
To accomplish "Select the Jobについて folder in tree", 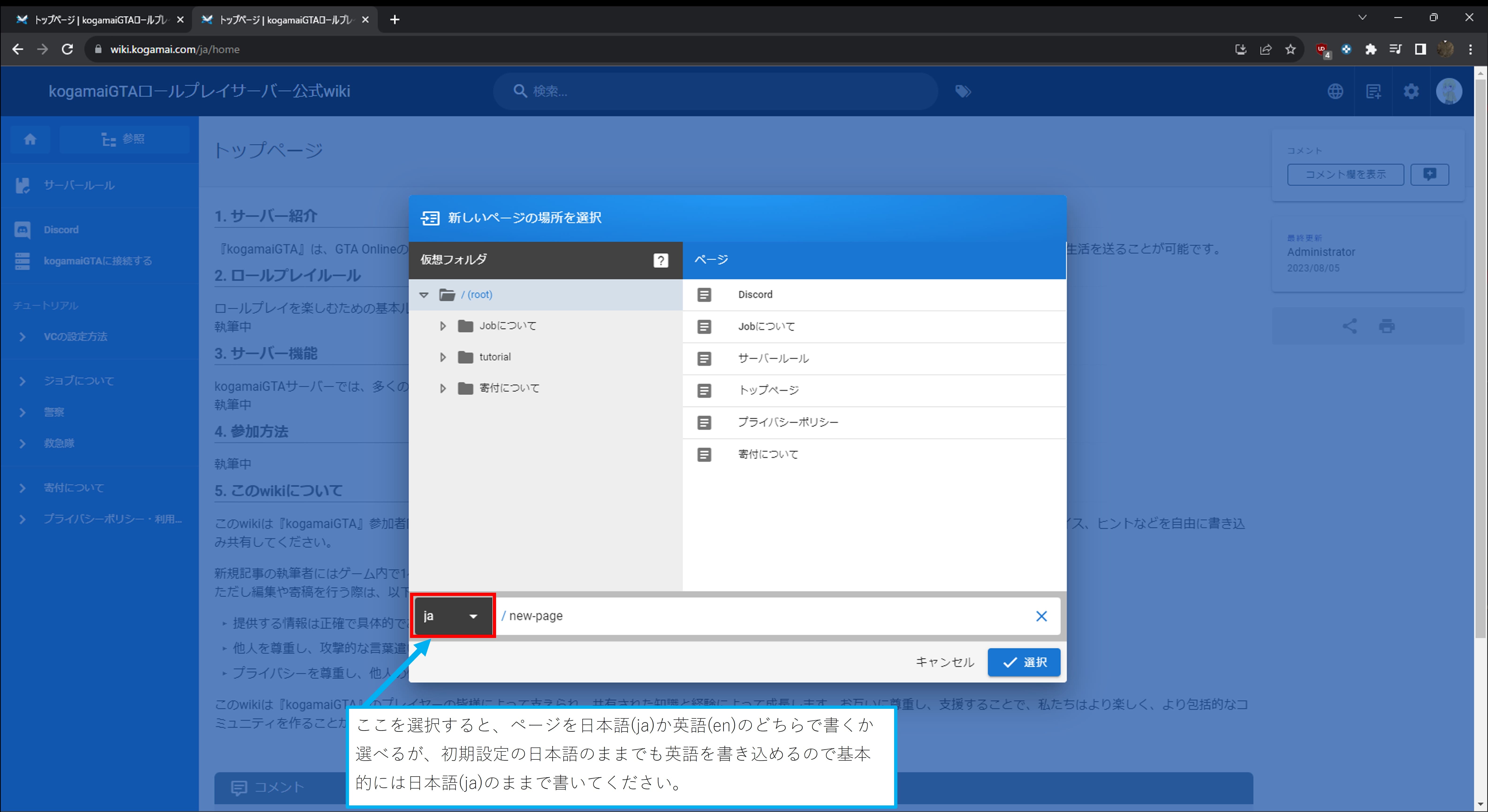I will 508,326.
